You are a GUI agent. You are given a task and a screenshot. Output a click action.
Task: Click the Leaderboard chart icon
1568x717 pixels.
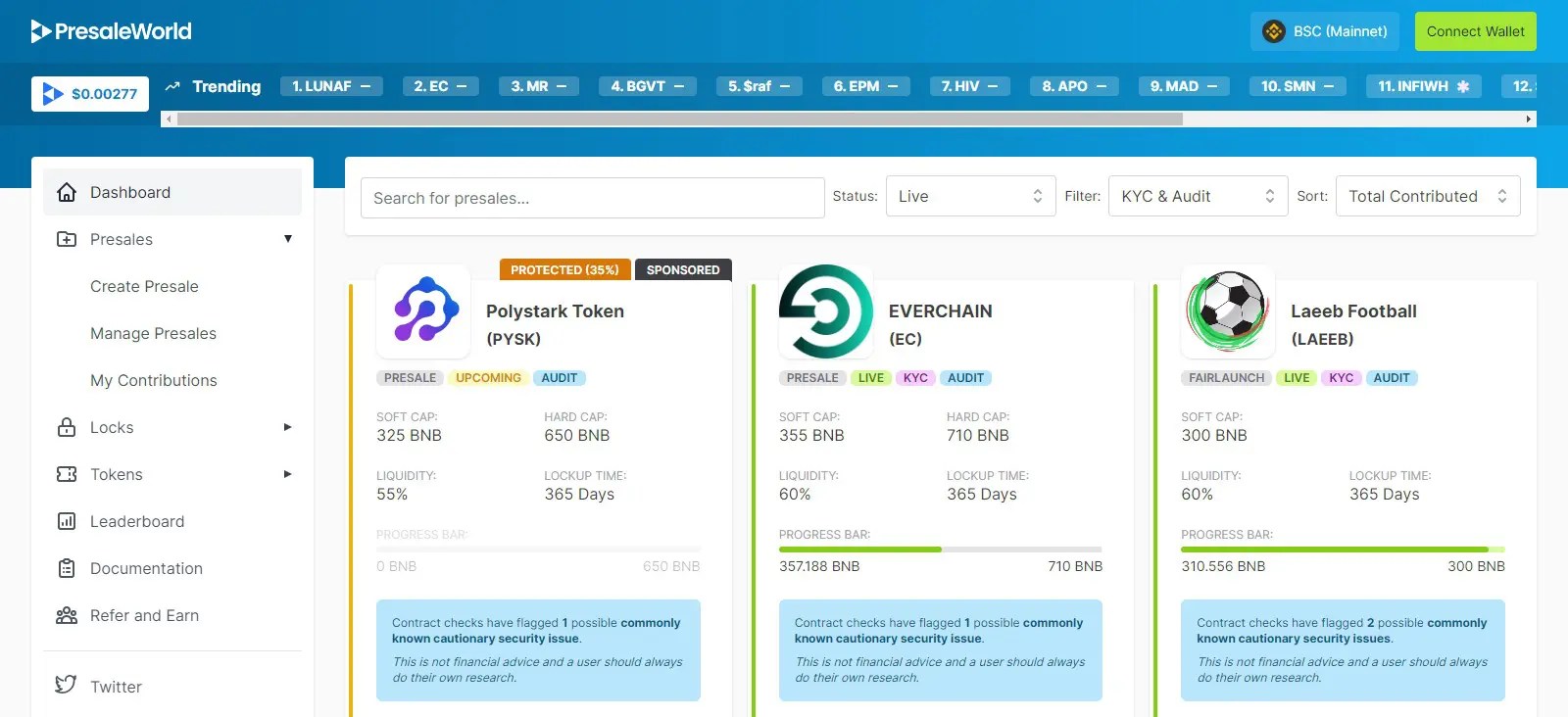[x=67, y=521]
